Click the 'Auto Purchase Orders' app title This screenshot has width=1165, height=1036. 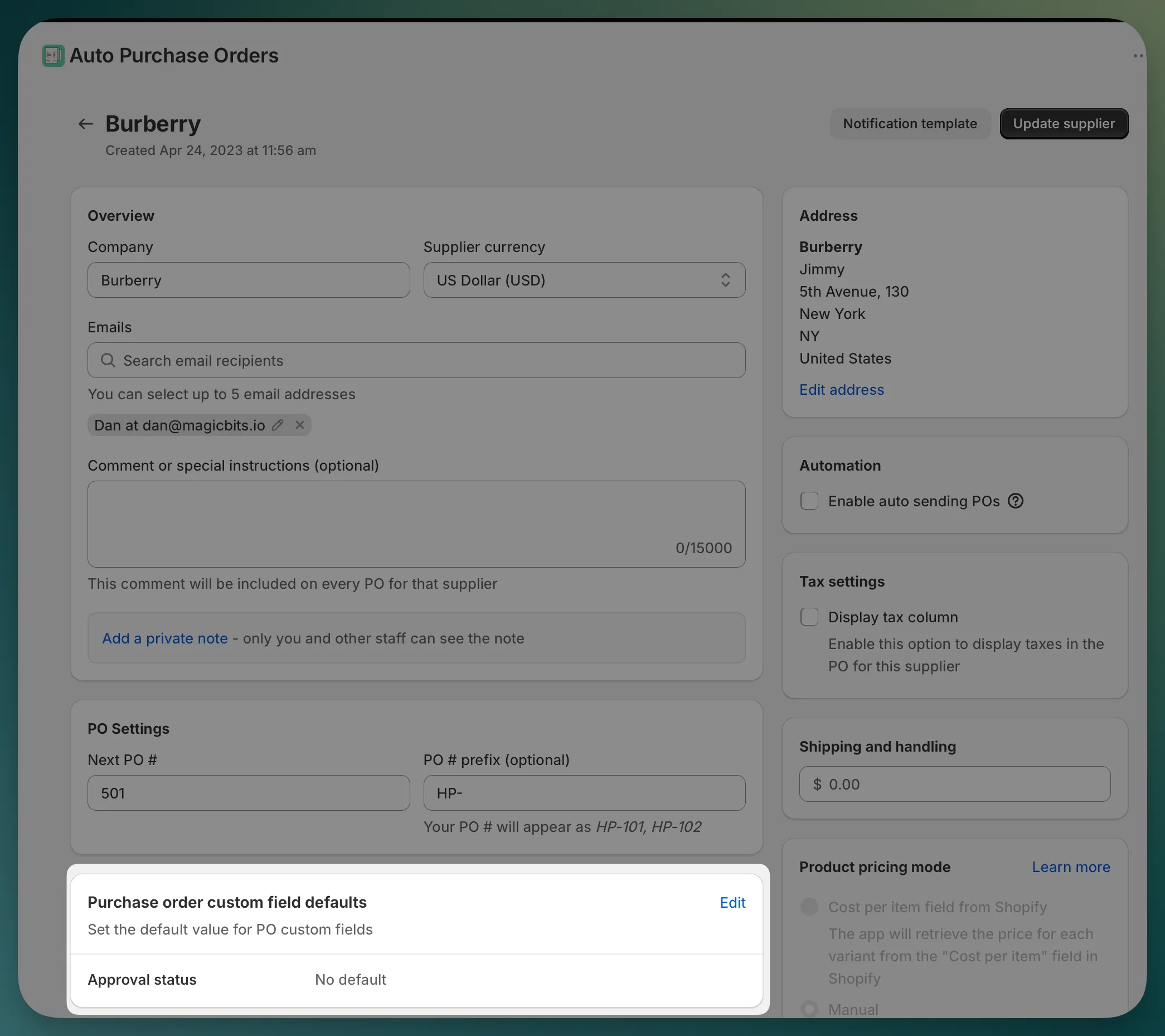174,56
